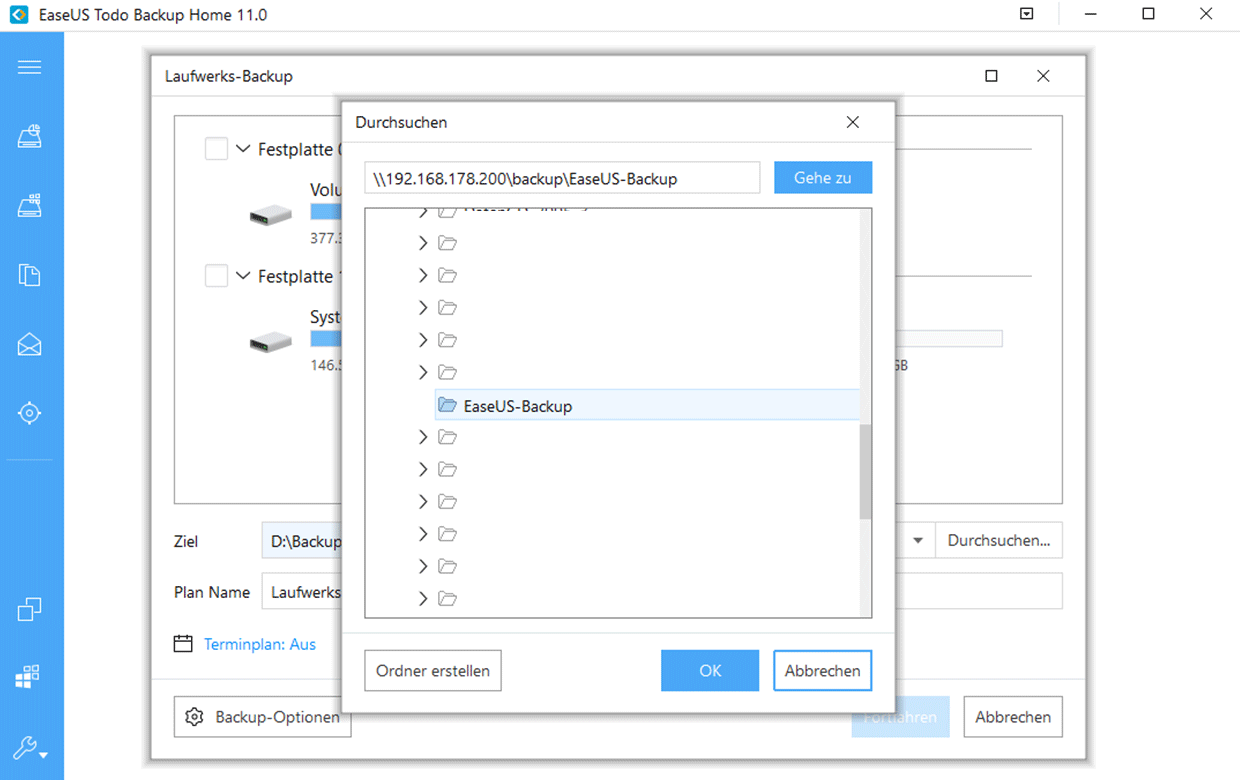Click Abbrechen in the Durchsuchen dialog
The width and height of the screenshot is (1240, 780).
pyautogui.click(x=822, y=671)
